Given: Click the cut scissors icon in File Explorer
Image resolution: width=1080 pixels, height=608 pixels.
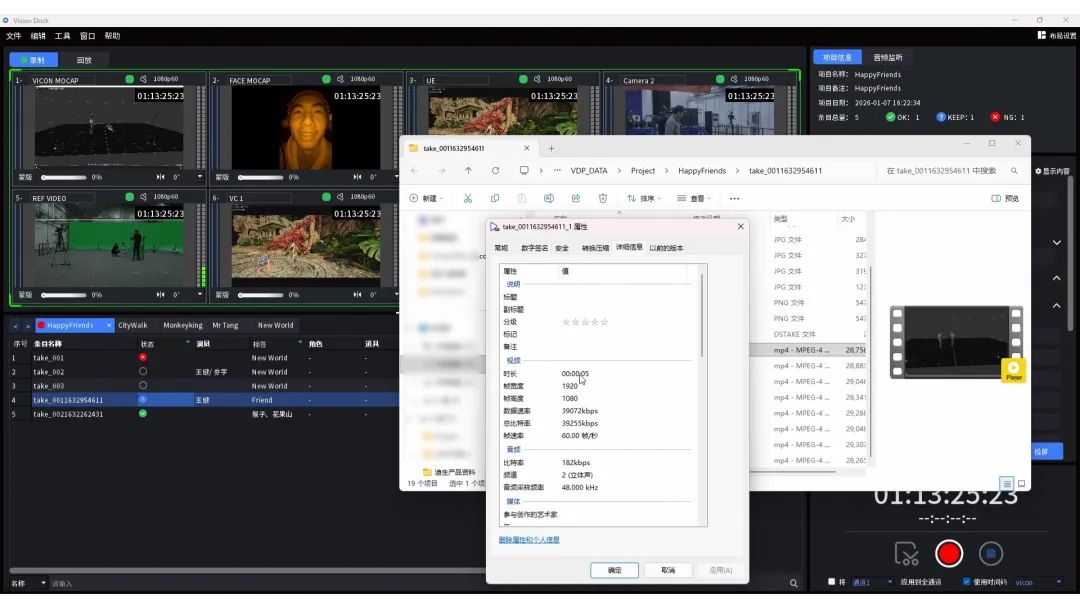Looking at the screenshot, I should click(468, 198).
